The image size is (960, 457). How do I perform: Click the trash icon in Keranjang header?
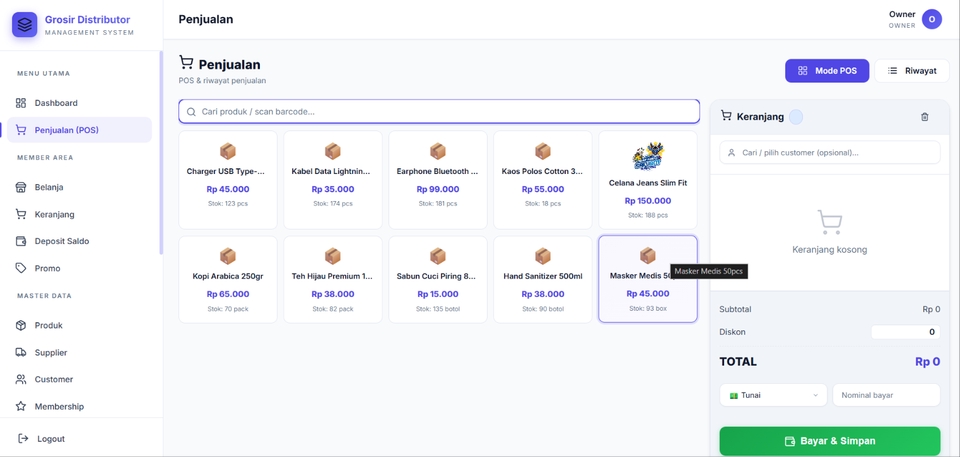coord(924,116)
